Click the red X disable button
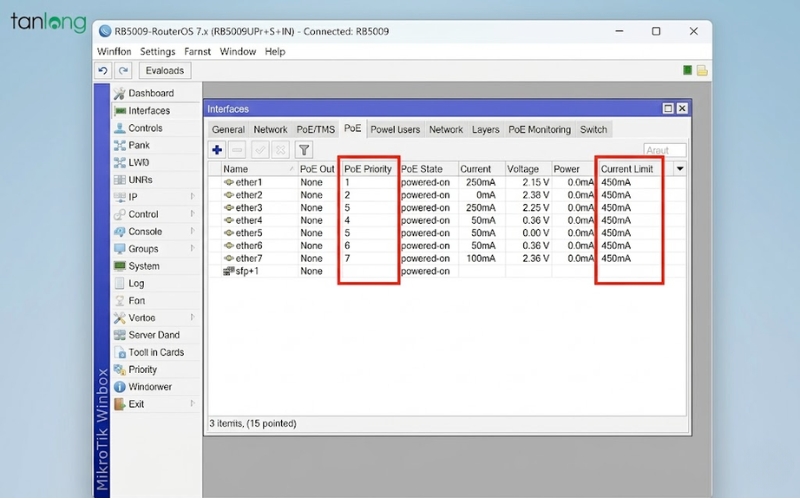The image size is (800, 500). pos(281,150)
